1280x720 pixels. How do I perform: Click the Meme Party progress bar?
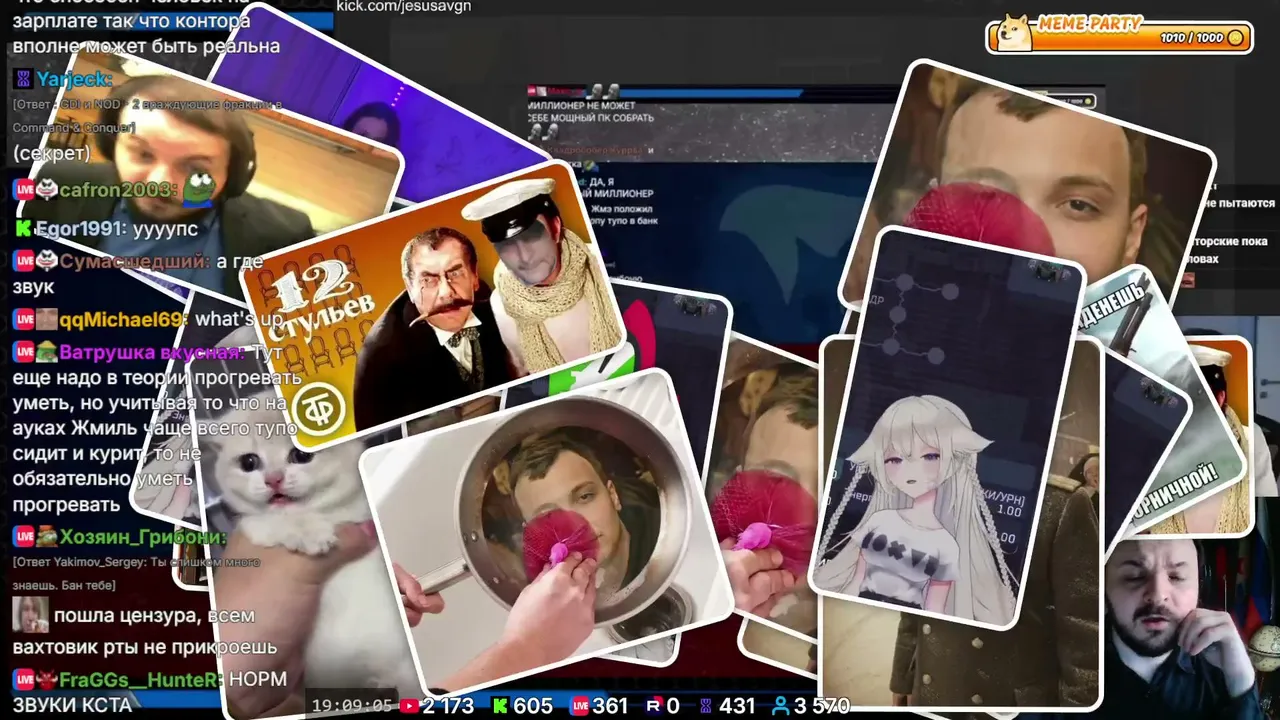1120,38
